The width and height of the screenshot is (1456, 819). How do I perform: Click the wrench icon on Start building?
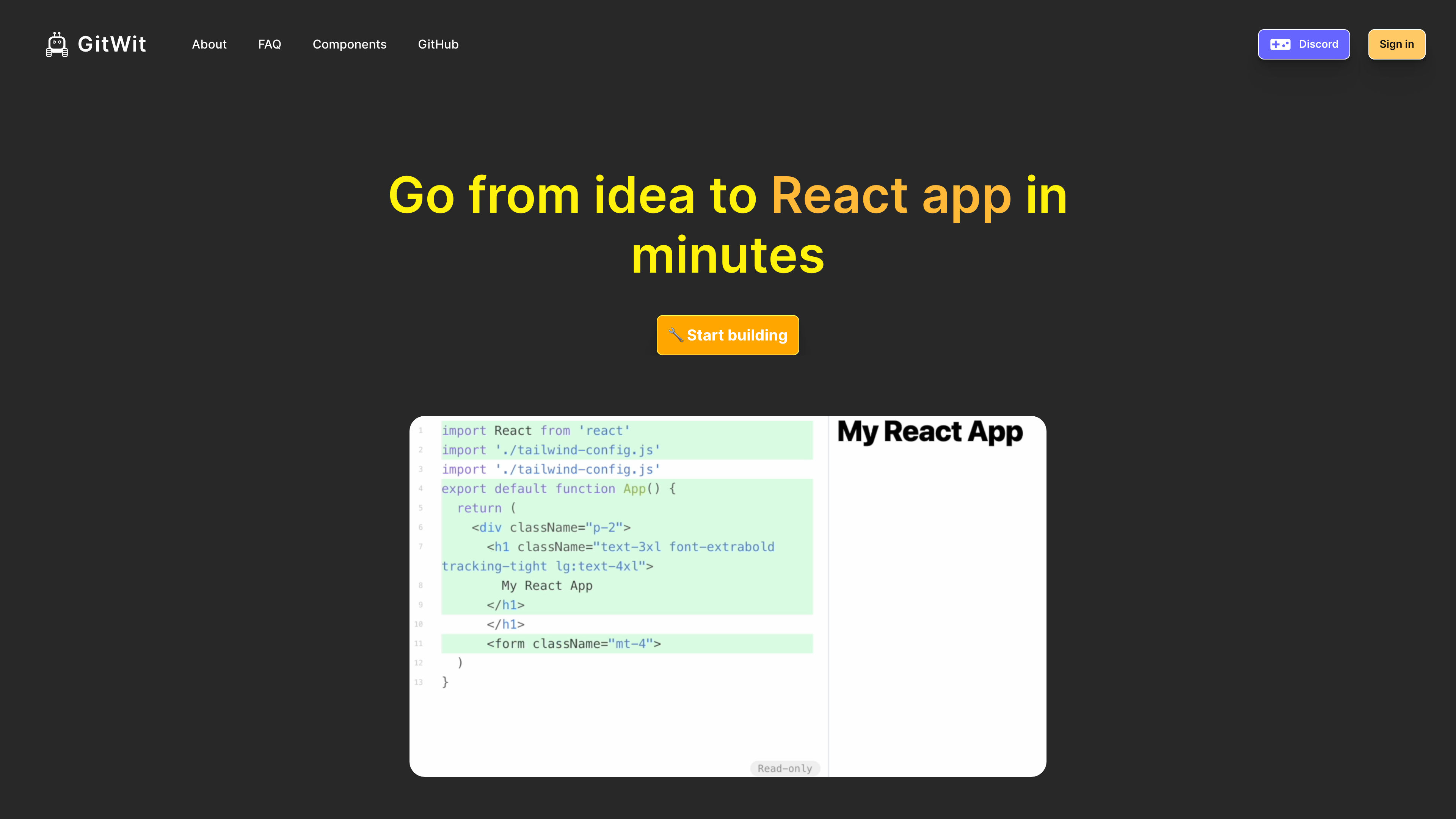point(676,334)
